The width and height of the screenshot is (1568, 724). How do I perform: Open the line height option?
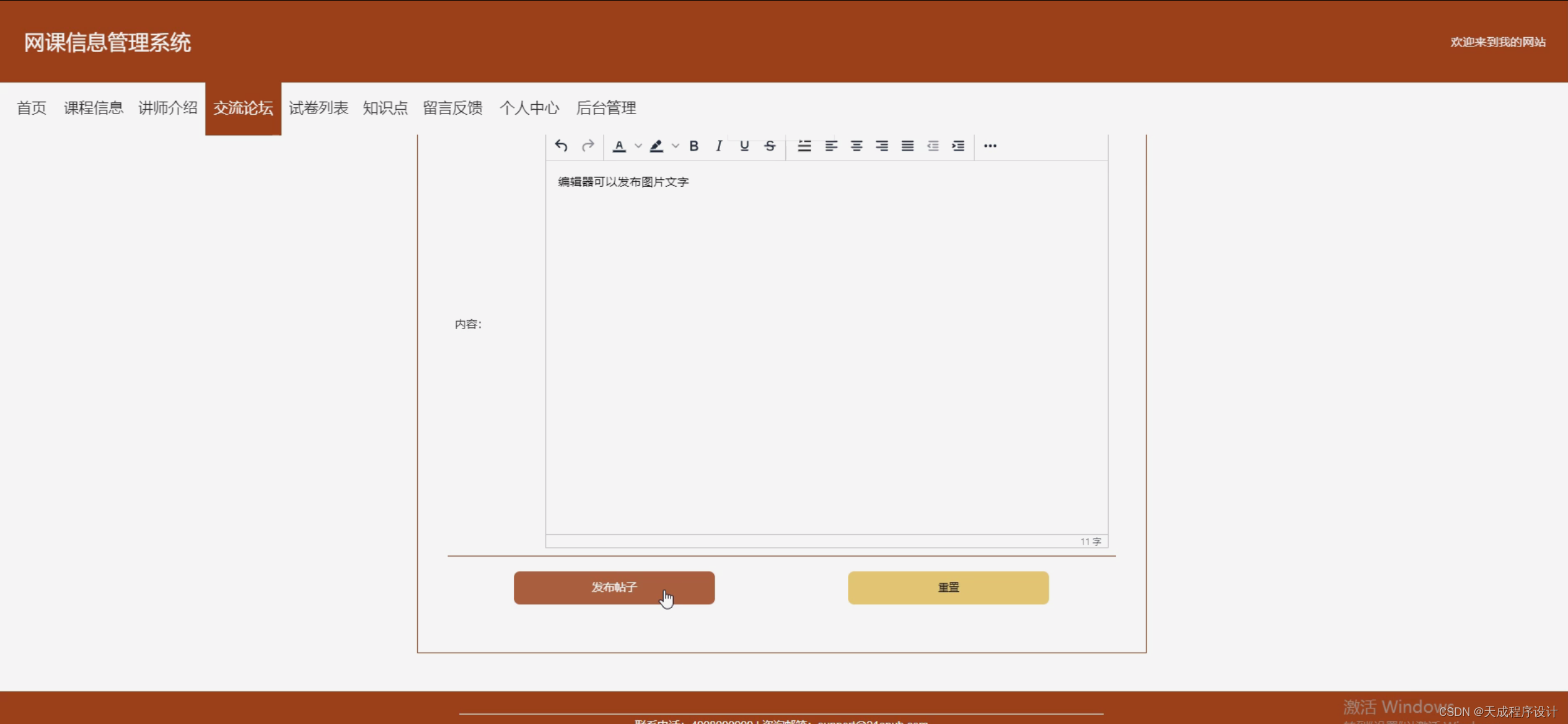click(804, 146)
